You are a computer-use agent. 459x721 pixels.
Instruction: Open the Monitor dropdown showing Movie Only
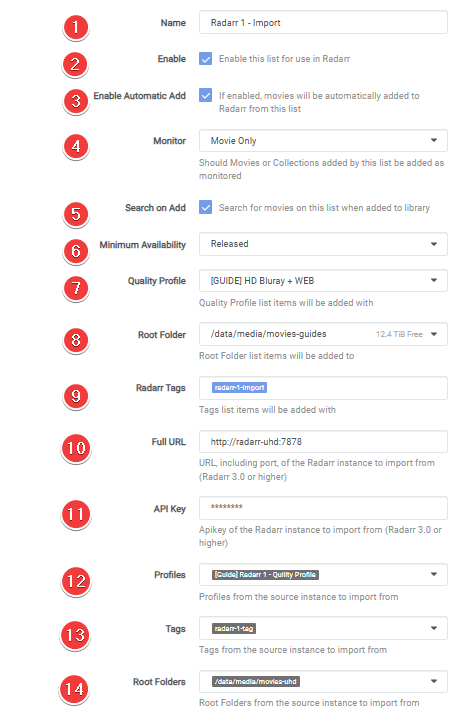tap(323, 141)
